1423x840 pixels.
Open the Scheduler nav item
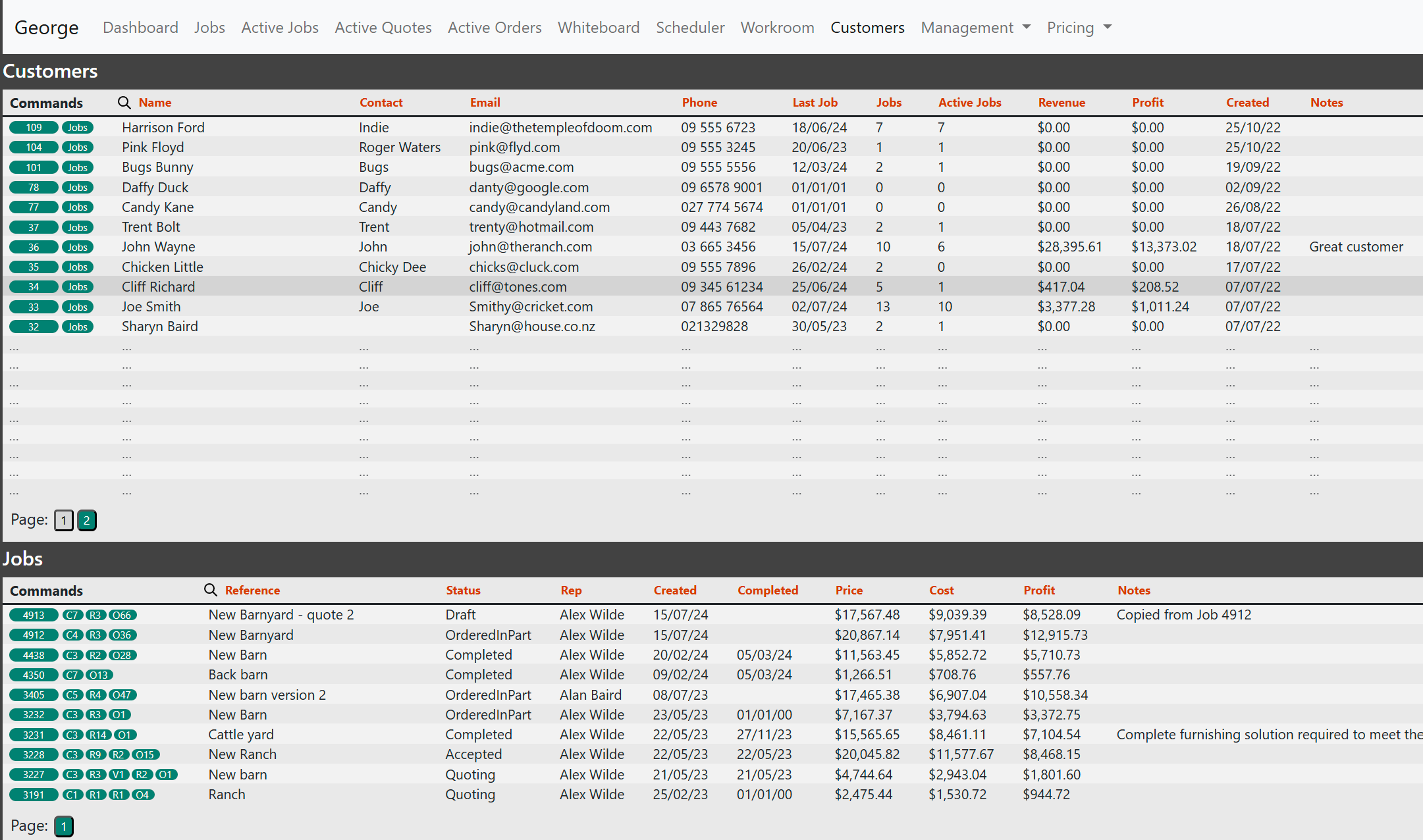pyautogui.click(x=689, y=28)
